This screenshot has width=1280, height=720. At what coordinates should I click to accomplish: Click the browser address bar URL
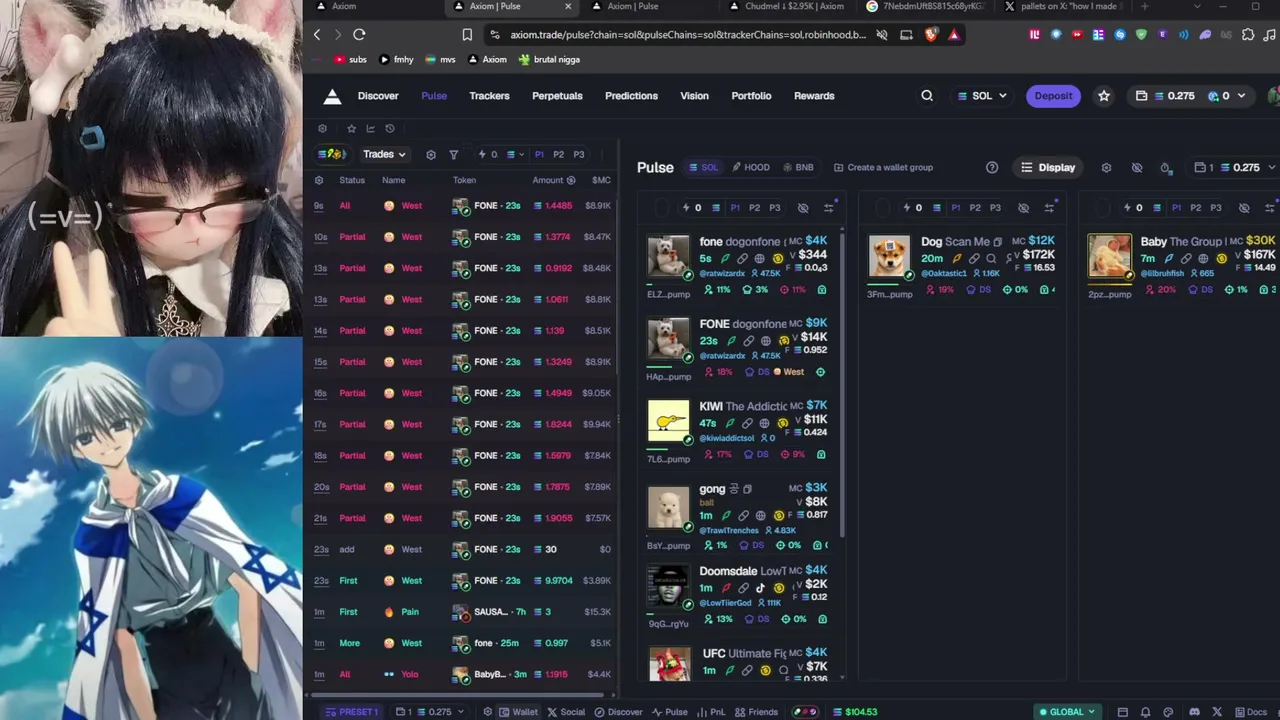click(x=687, y=34)
